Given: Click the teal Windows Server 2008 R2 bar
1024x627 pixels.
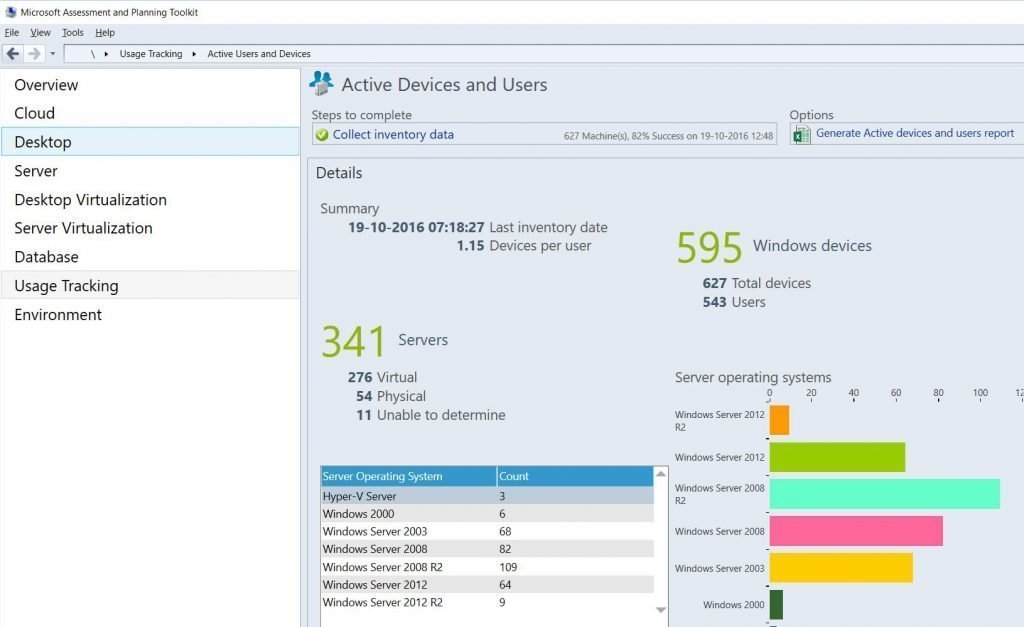Looking at the screenshot, I should point(884,493).
